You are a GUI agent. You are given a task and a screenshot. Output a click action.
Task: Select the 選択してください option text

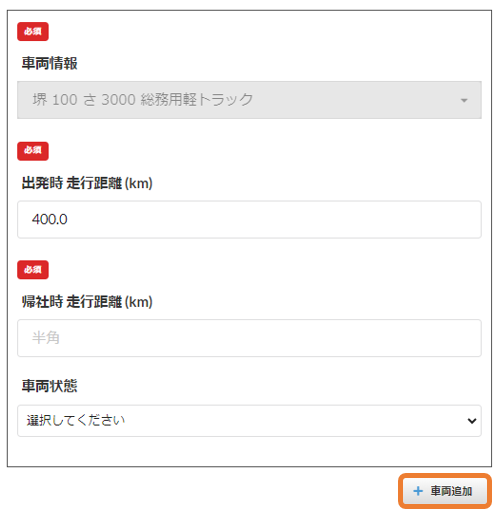coord(76,420)
